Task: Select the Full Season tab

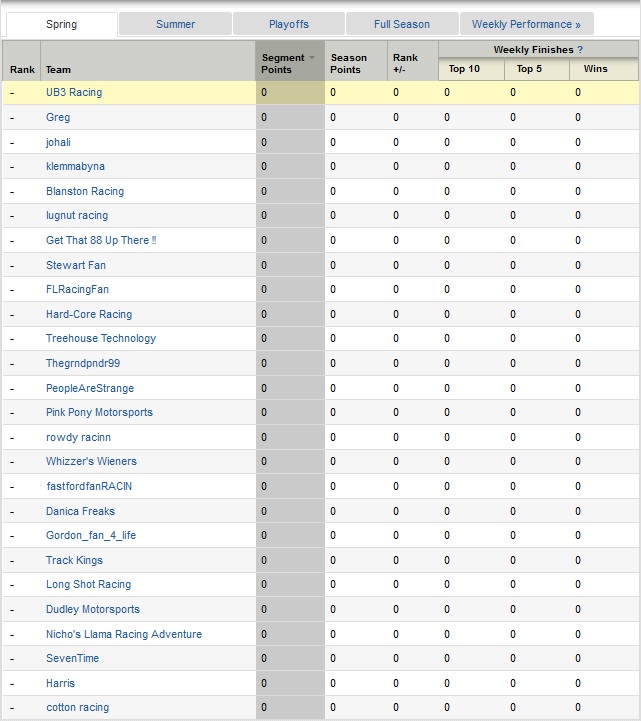Action: 401,24
